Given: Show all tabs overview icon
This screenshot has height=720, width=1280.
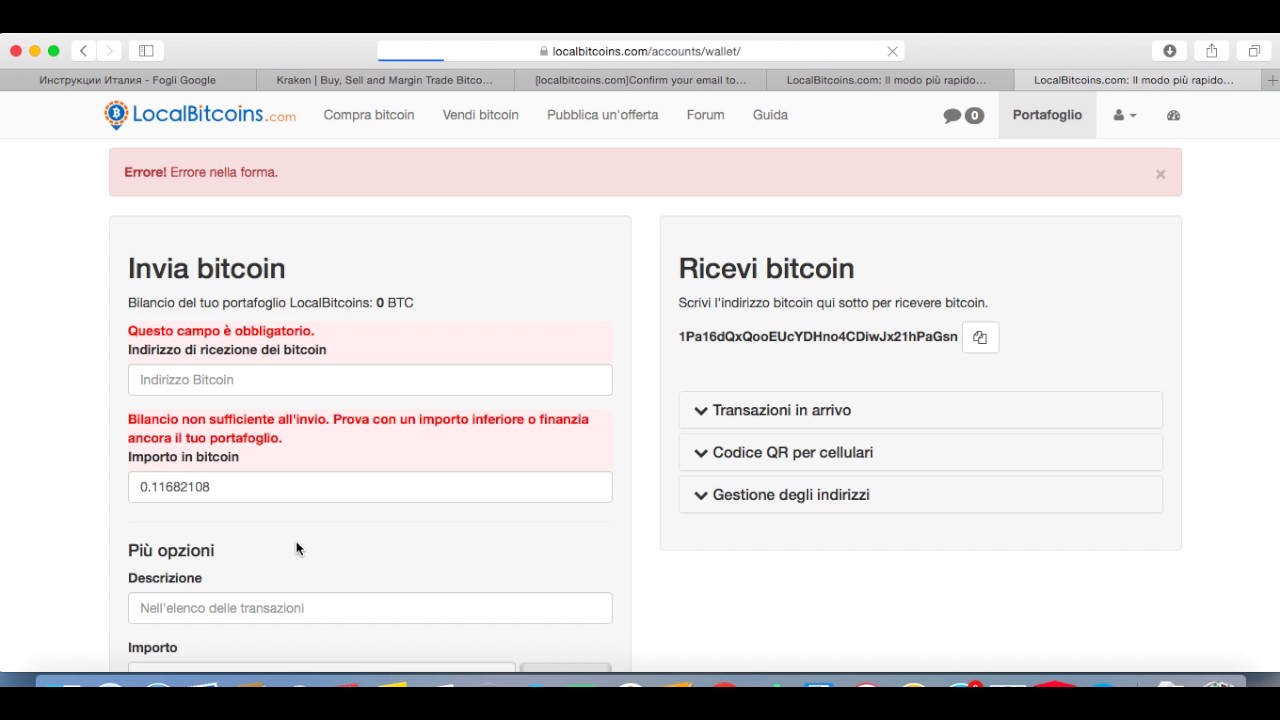Looking at the screenshot, I should 1254,51.
